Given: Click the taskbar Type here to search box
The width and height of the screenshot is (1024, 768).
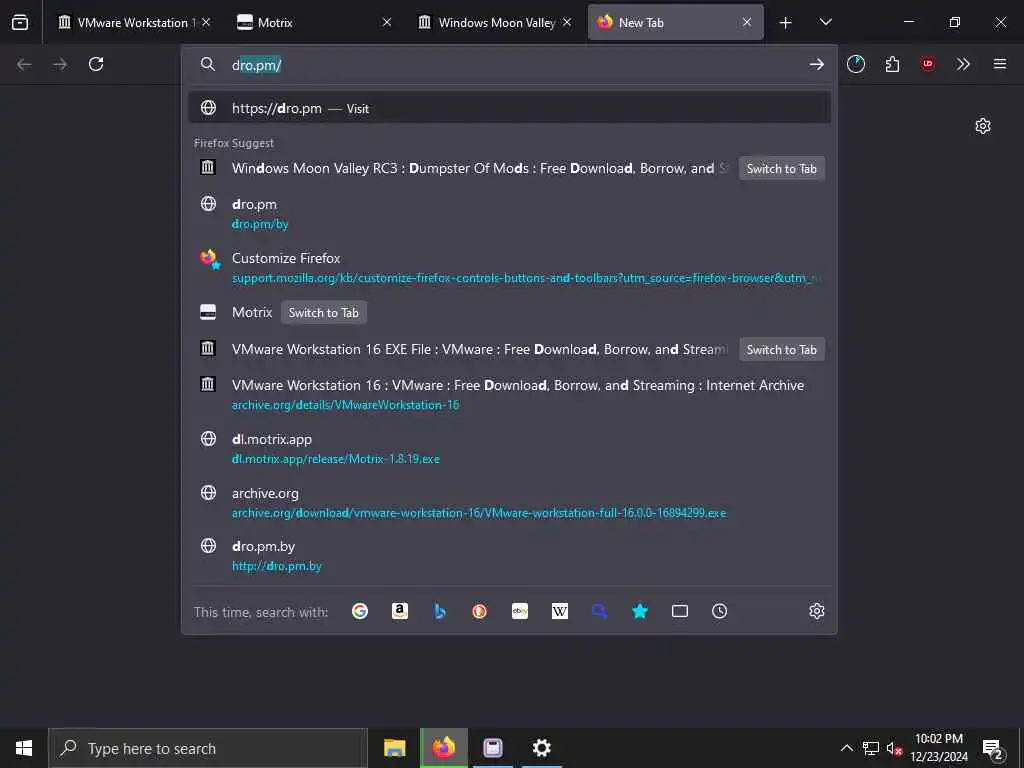Looking at the screenshot, I should pyautogui.click(x=208, y=748).
